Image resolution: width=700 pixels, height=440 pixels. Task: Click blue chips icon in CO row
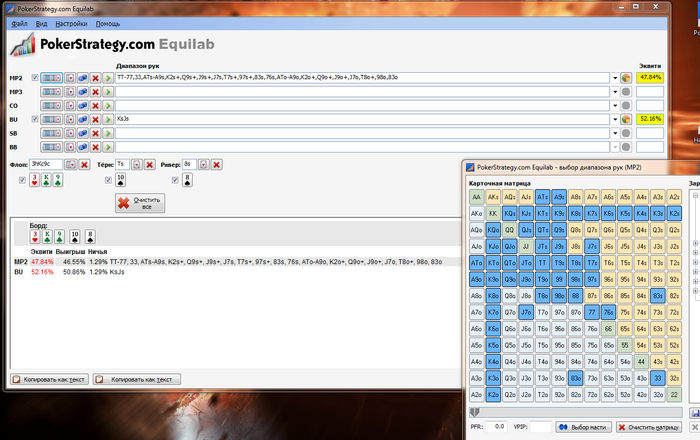click(83, 105)
